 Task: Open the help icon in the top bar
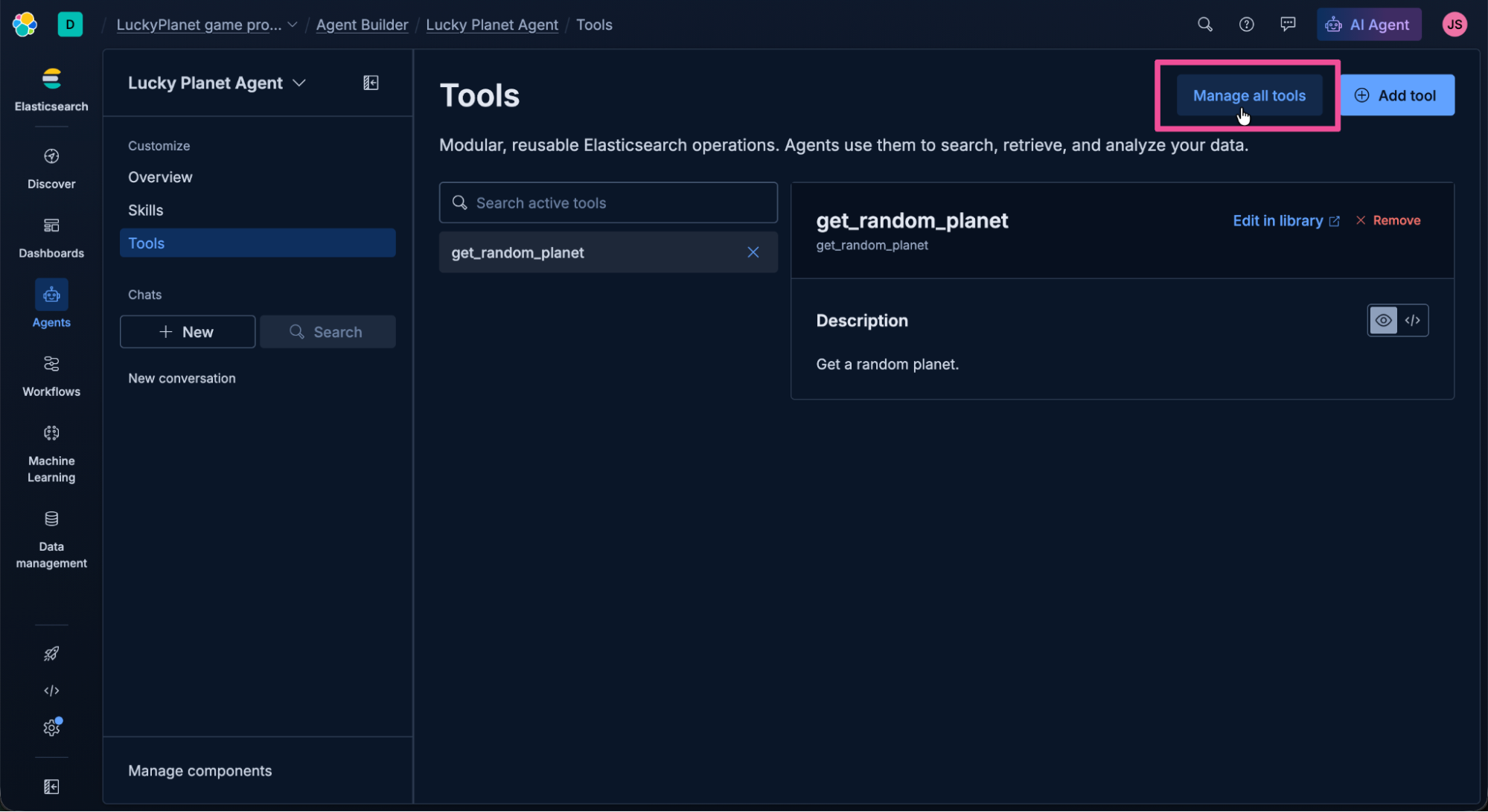tap(1247, 25)
